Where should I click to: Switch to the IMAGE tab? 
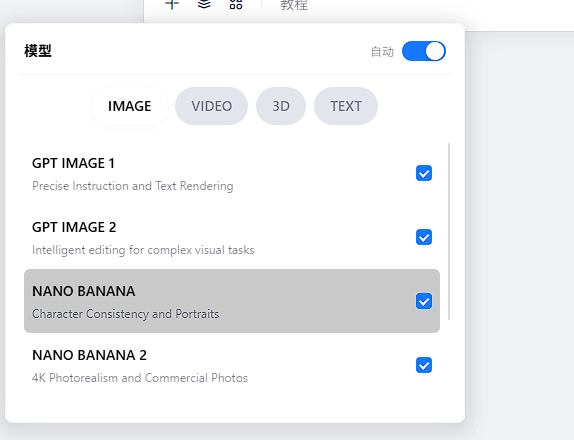click(130, 106)
